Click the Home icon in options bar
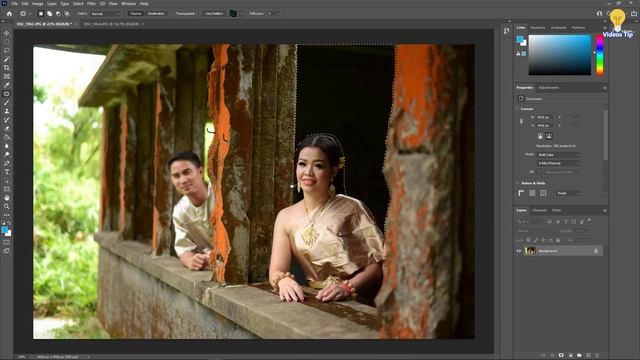Viewport: 640px width, 360px height. tap(9, 13)
